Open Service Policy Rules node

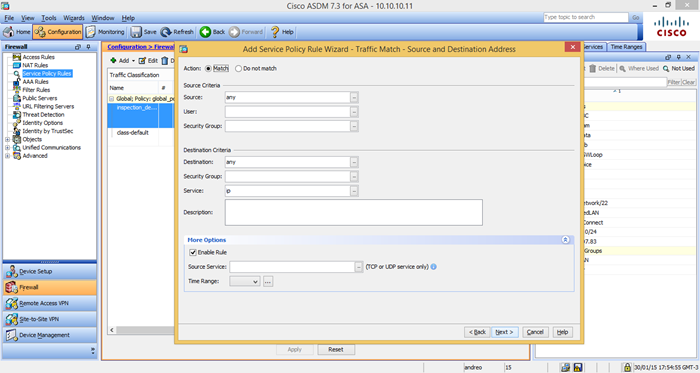(x=47, y=74)
